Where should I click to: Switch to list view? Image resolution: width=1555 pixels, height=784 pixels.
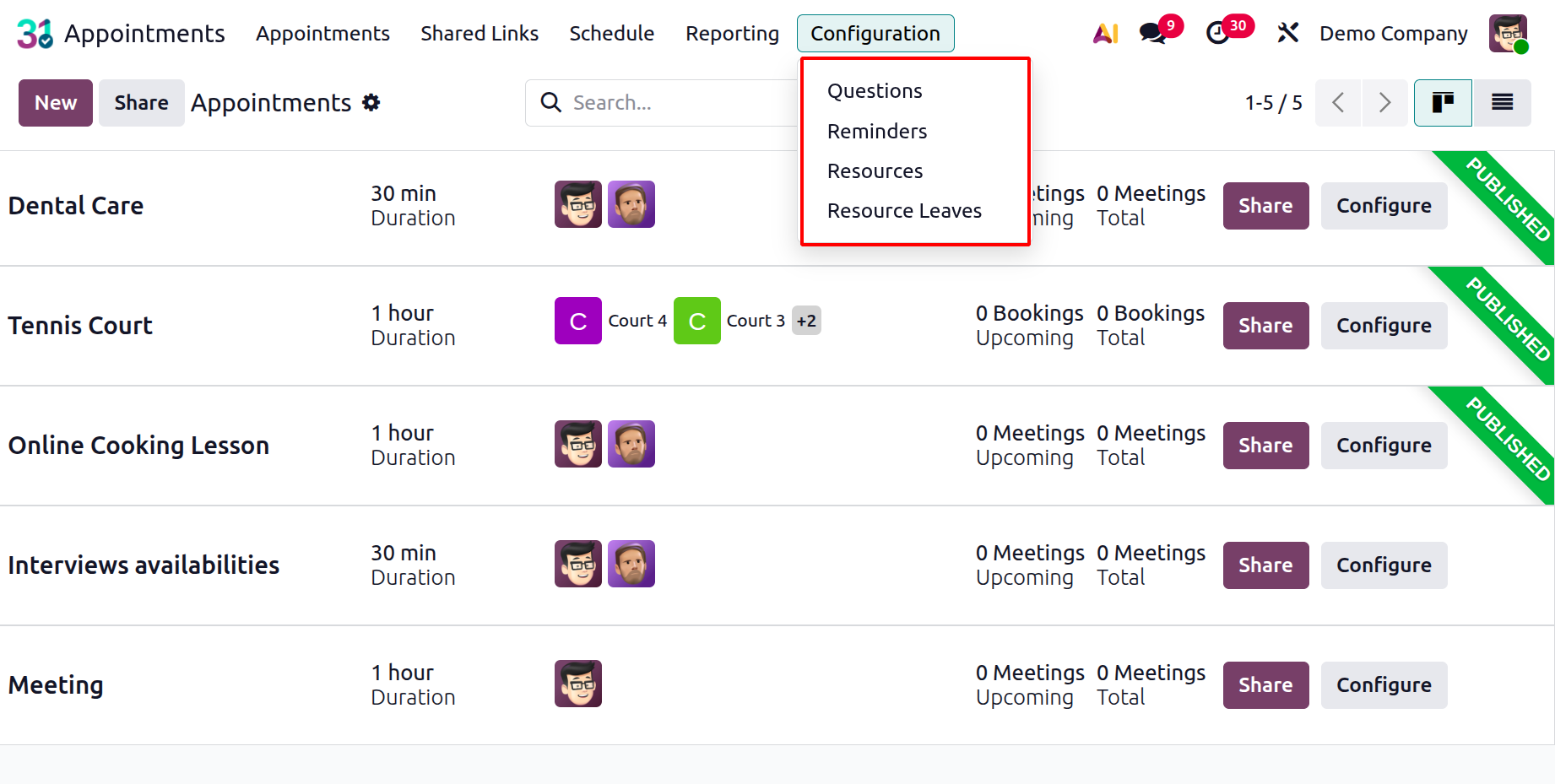pyautogui.click(x=1503, y=102)
